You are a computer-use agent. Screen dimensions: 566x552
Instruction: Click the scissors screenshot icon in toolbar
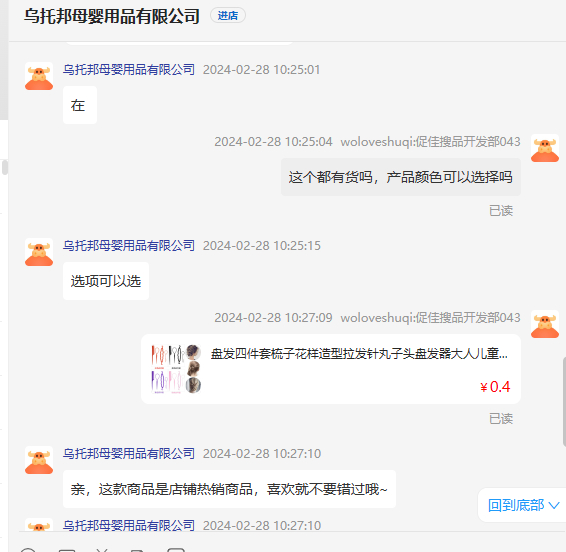[x=102, y=550]
